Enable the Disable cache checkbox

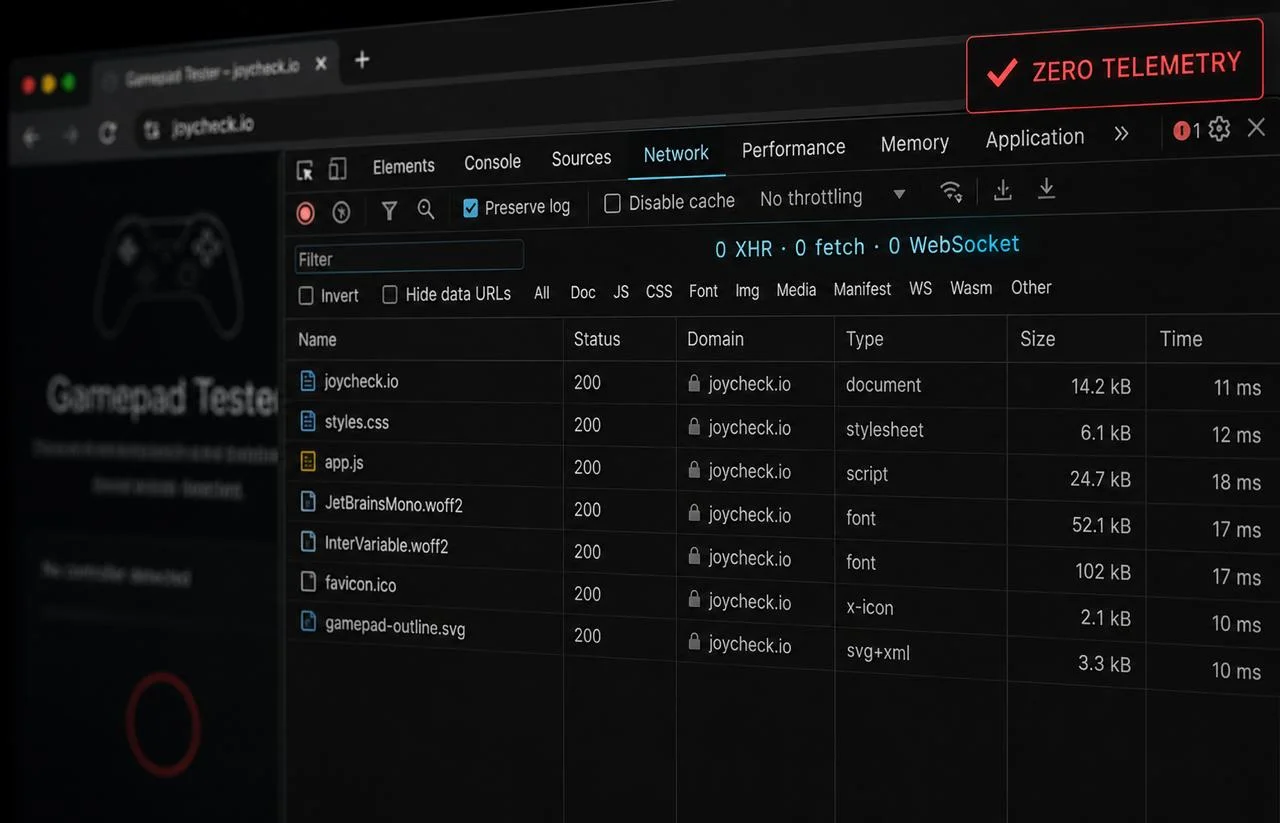(x=612, y=204)
